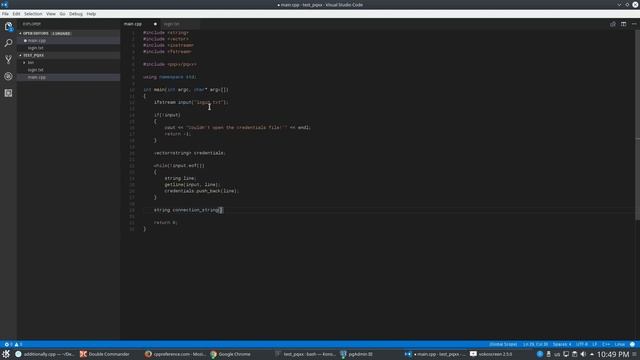This screenshot has width=640, height=360.
Task: Change the UTF-8 file encoding
Action: 582,344
